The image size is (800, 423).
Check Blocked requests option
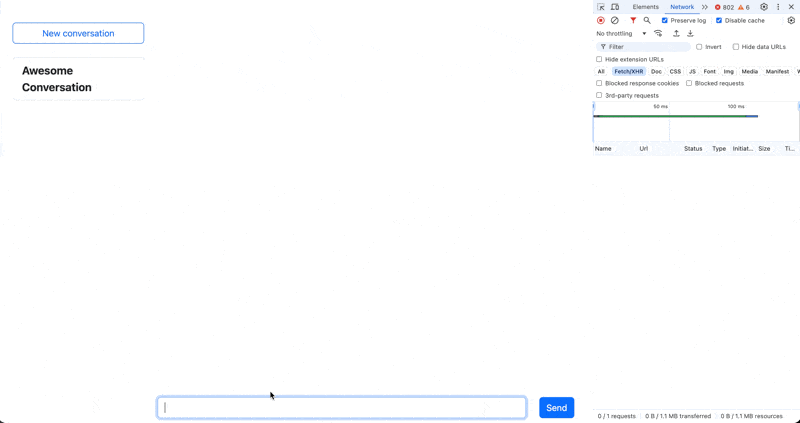(x=689, y=83)
